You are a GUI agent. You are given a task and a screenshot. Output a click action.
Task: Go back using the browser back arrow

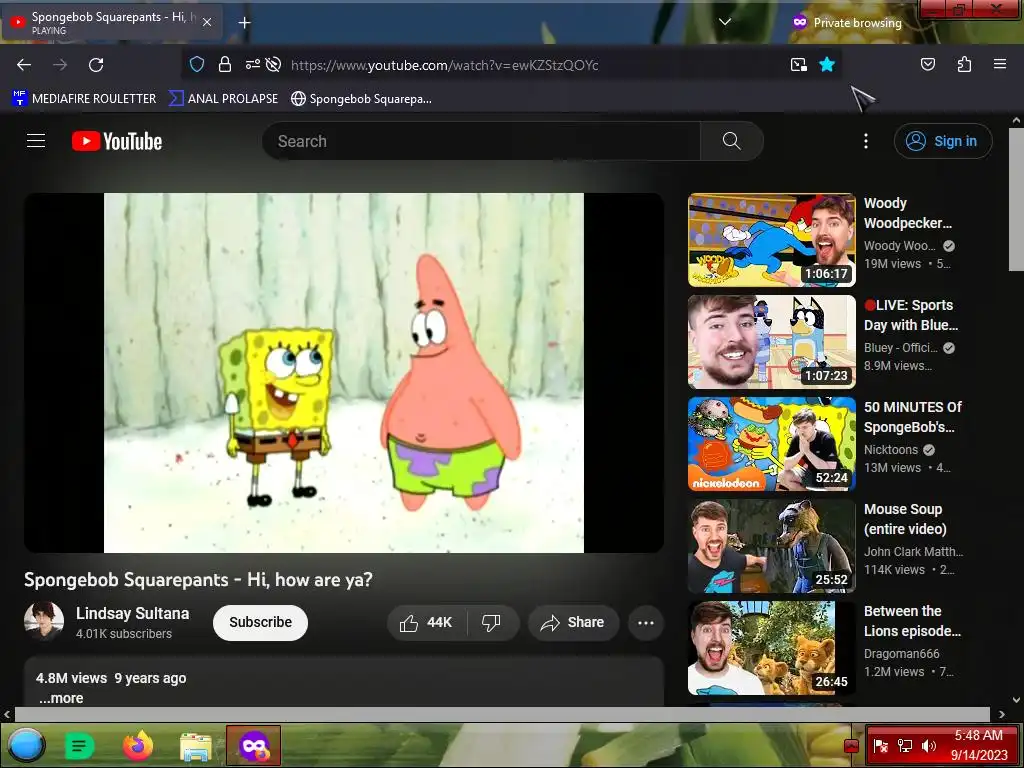(24, 65)
